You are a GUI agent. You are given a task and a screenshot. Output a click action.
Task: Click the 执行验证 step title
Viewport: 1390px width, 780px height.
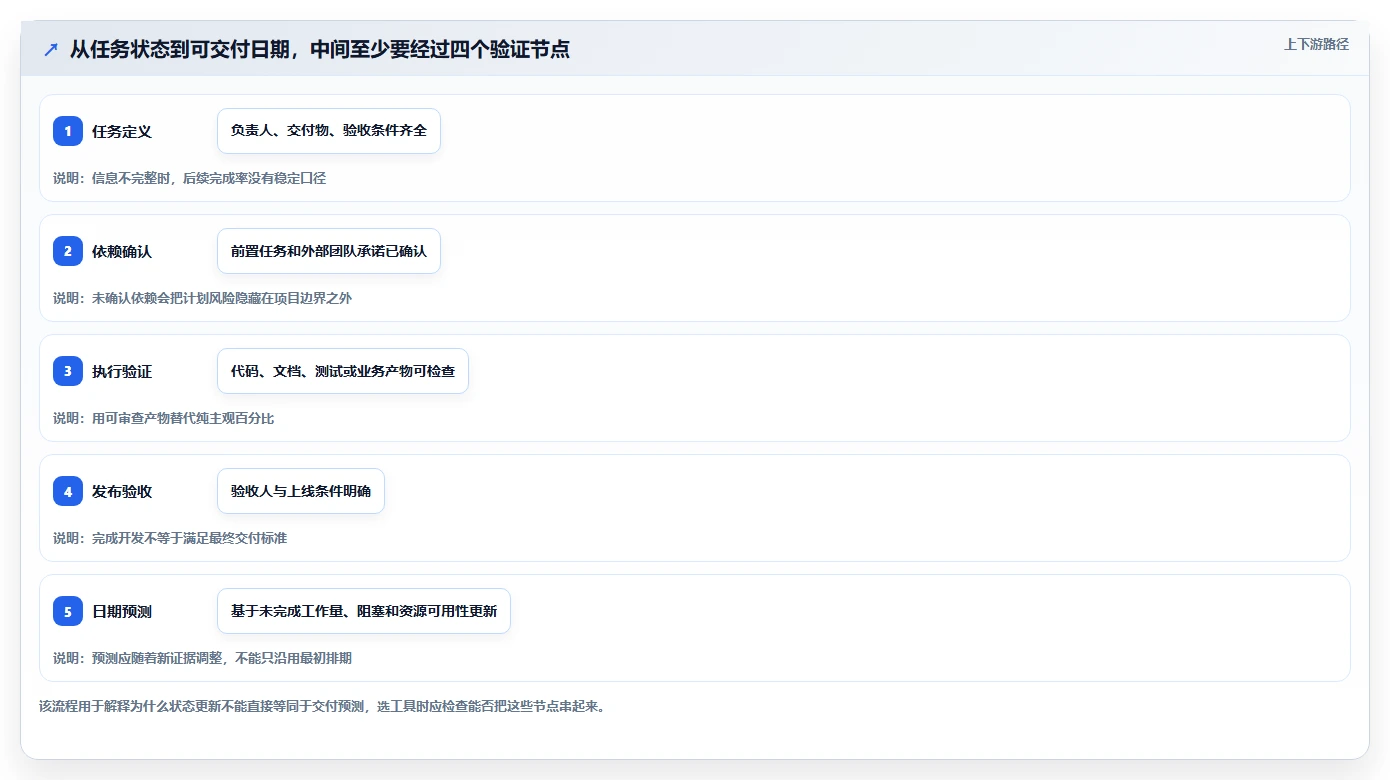pos(122,371)
